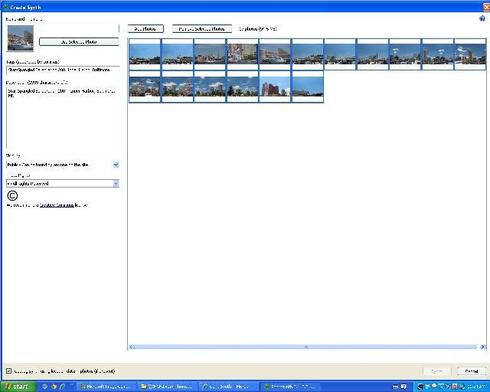Click the arrow of the license combo box
Screen dimensions: 490x392
point(116,183)
